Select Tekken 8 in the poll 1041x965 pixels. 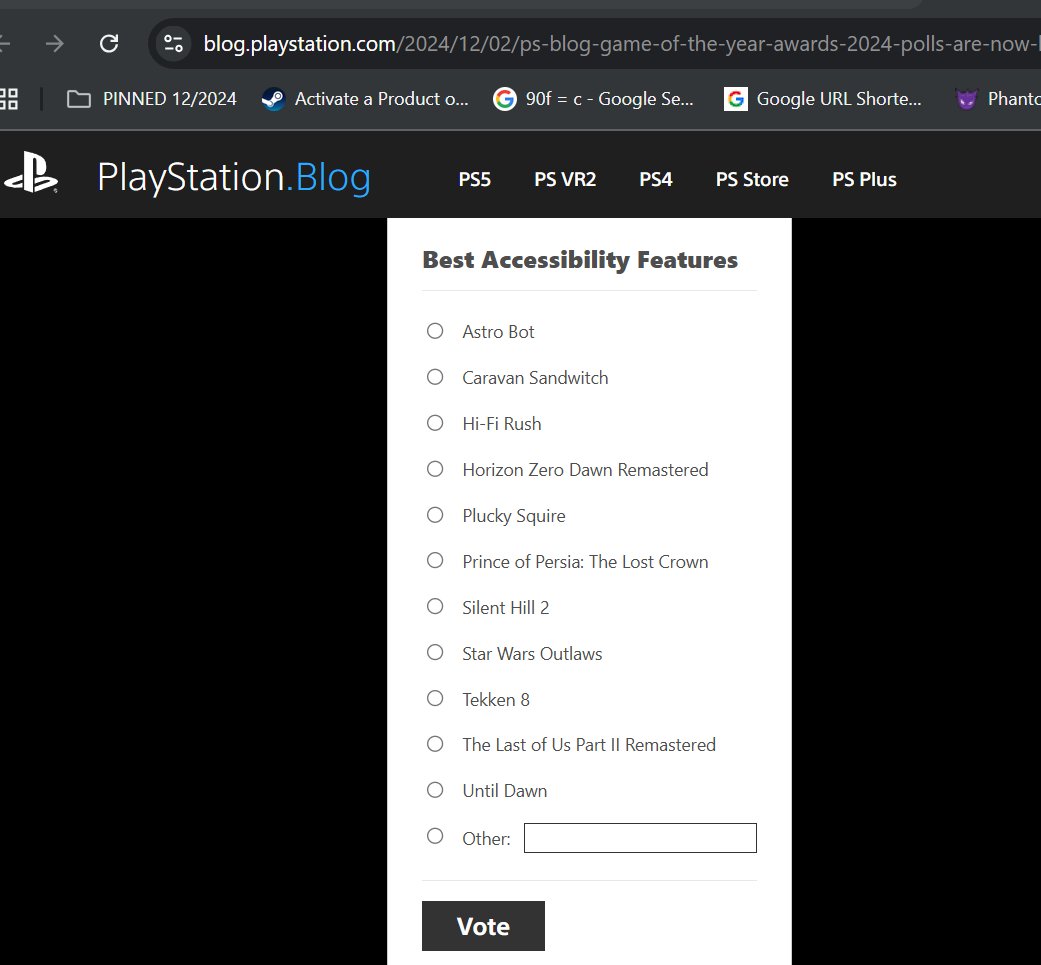pyautogui.click(x=435, y=698)
